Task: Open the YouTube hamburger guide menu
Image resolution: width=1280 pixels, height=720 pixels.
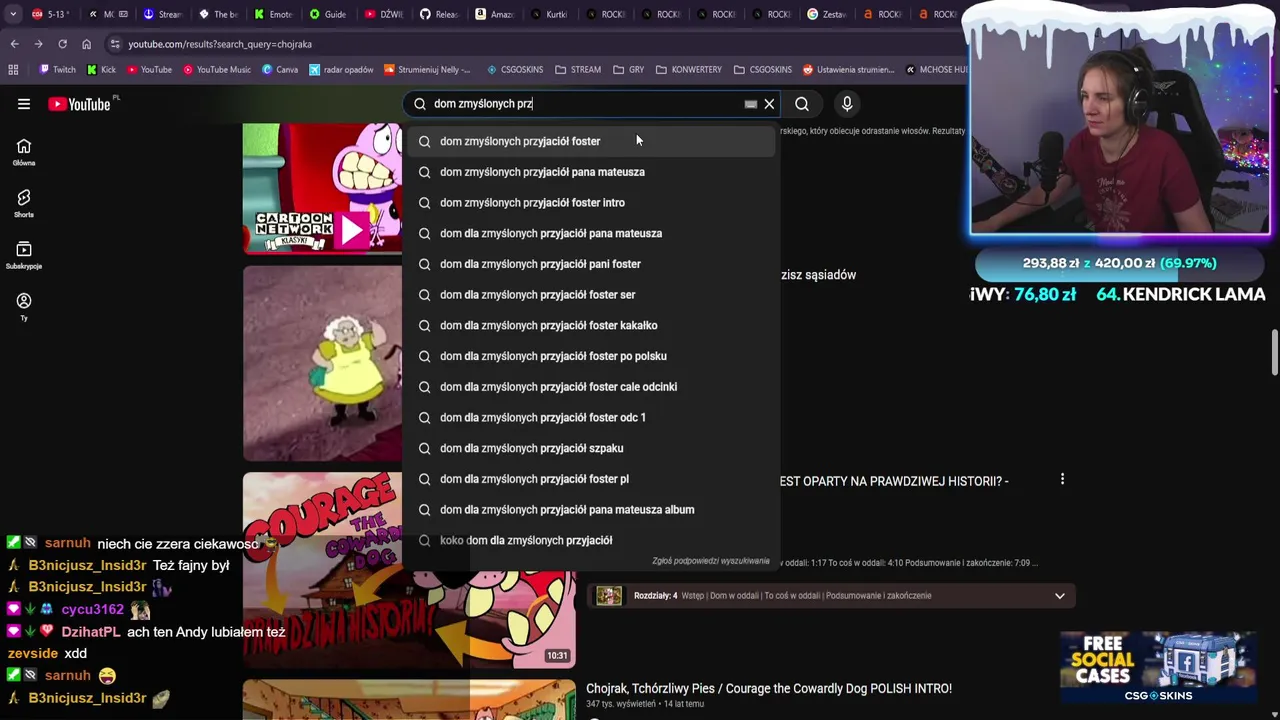Action: (24, 104)
